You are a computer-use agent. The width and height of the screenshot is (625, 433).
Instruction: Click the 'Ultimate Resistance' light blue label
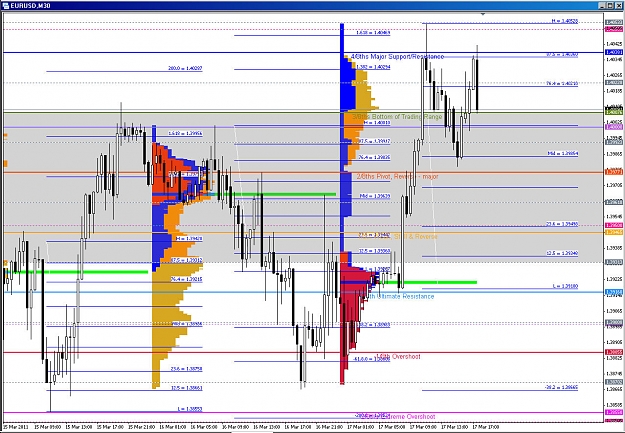401,296
